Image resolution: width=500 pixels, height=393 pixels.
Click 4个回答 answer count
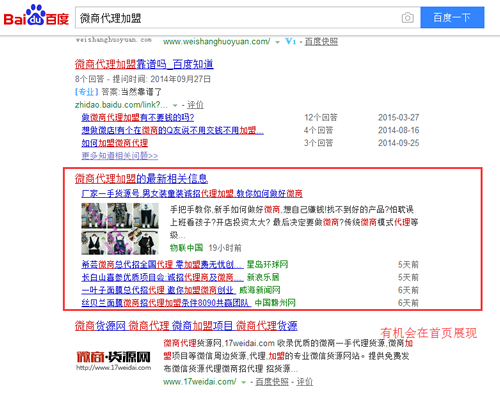click(318, 130)
